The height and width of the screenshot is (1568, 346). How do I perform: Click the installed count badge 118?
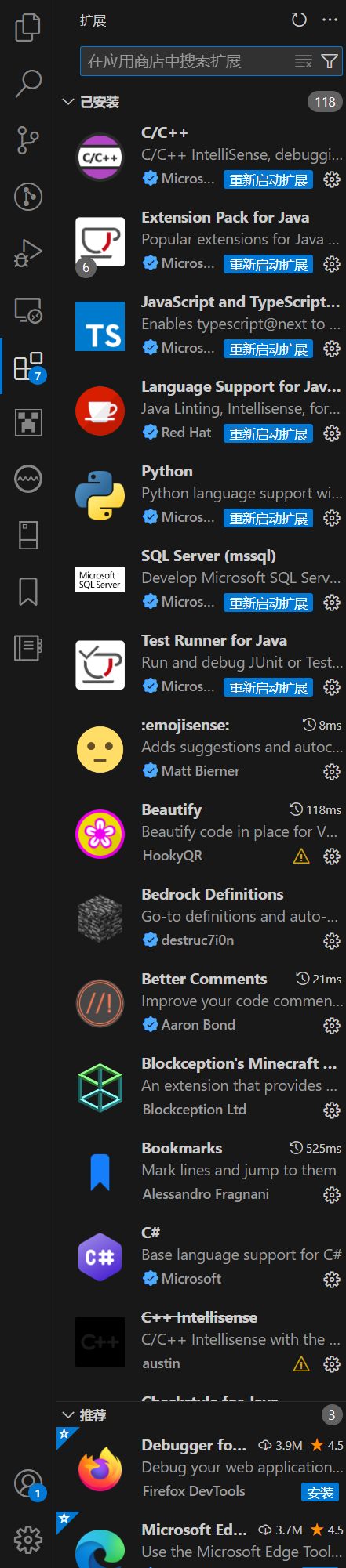coord(325,102)
